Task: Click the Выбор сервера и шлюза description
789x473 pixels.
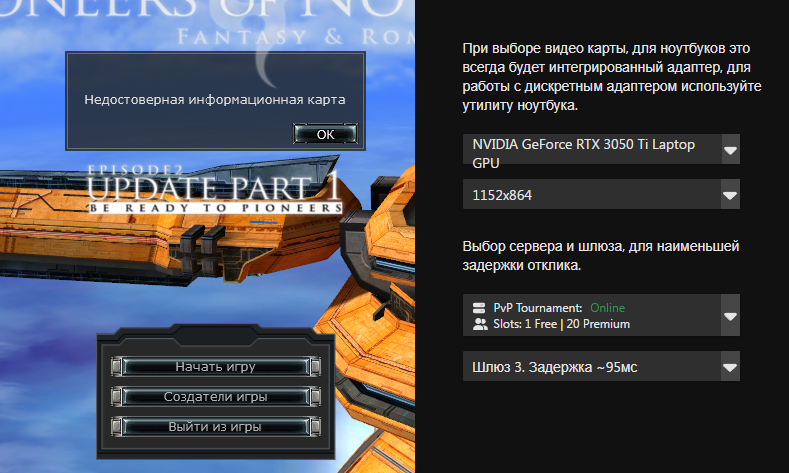Action: tap(601, 256)
